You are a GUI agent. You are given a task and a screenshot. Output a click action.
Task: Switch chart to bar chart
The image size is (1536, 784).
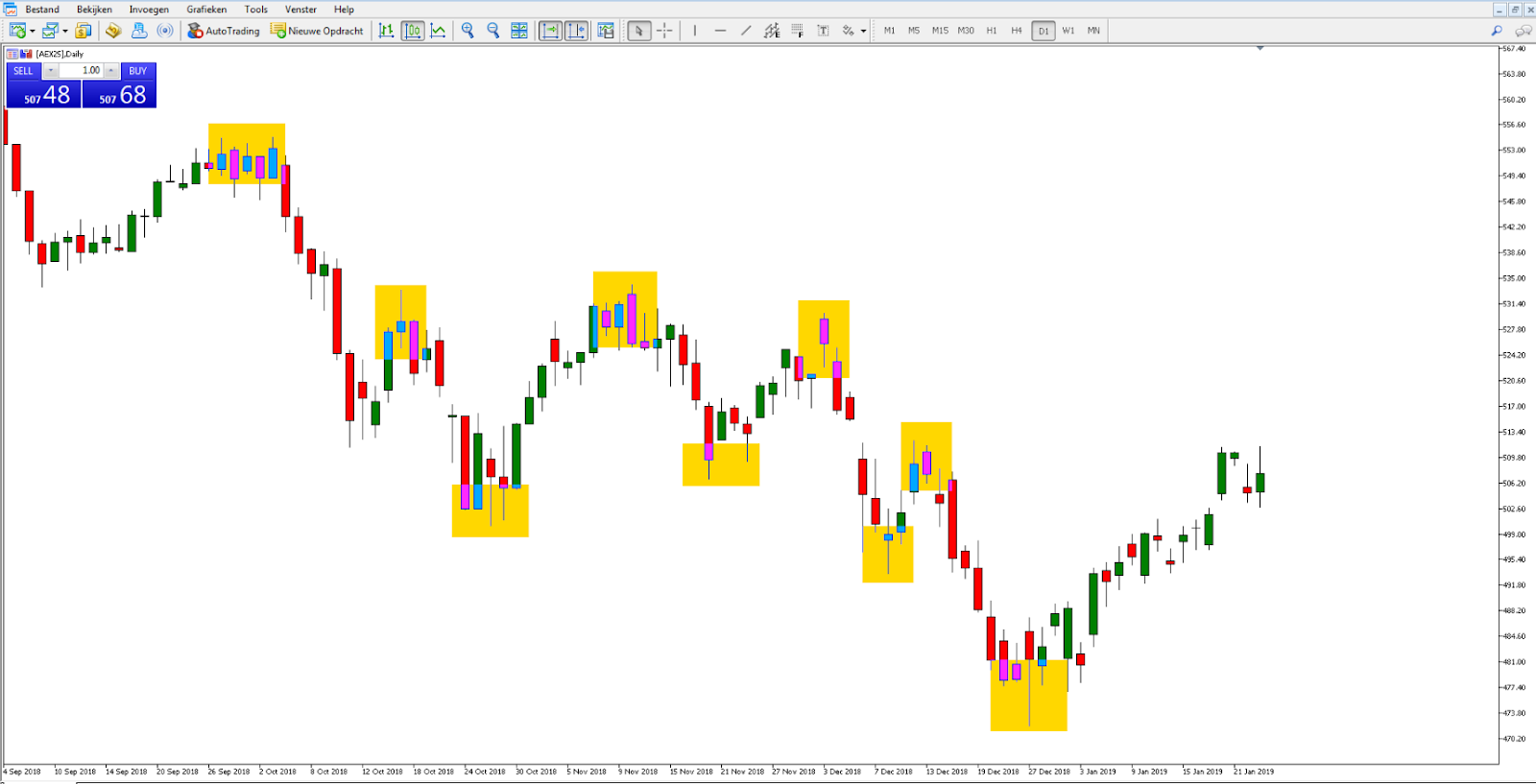pyautogui.click(x=386, y=31)
